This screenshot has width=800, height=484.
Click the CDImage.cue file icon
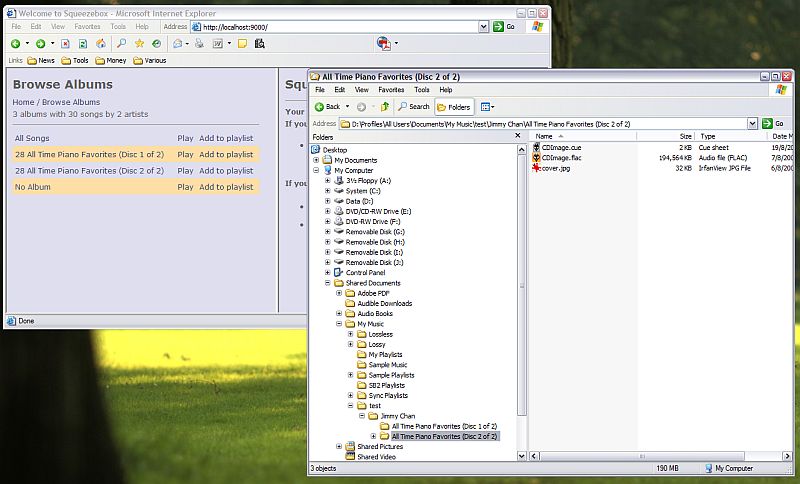click(537, 147)
